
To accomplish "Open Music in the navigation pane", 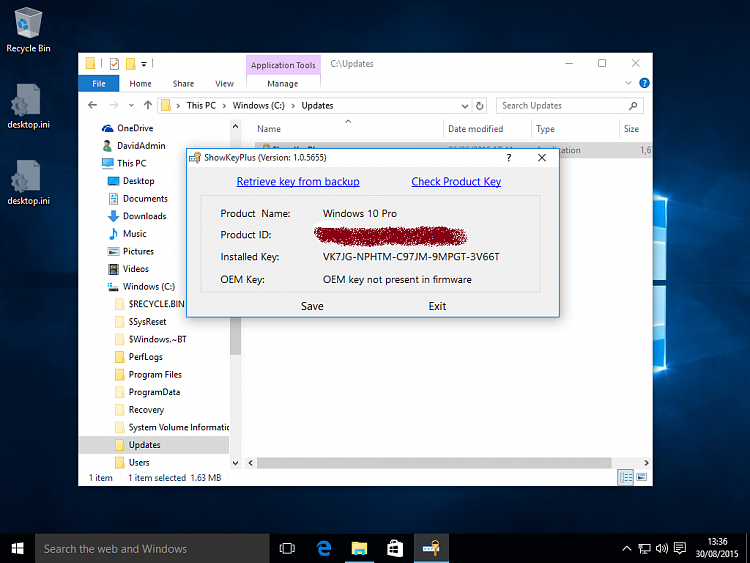I will coord(128,233).
